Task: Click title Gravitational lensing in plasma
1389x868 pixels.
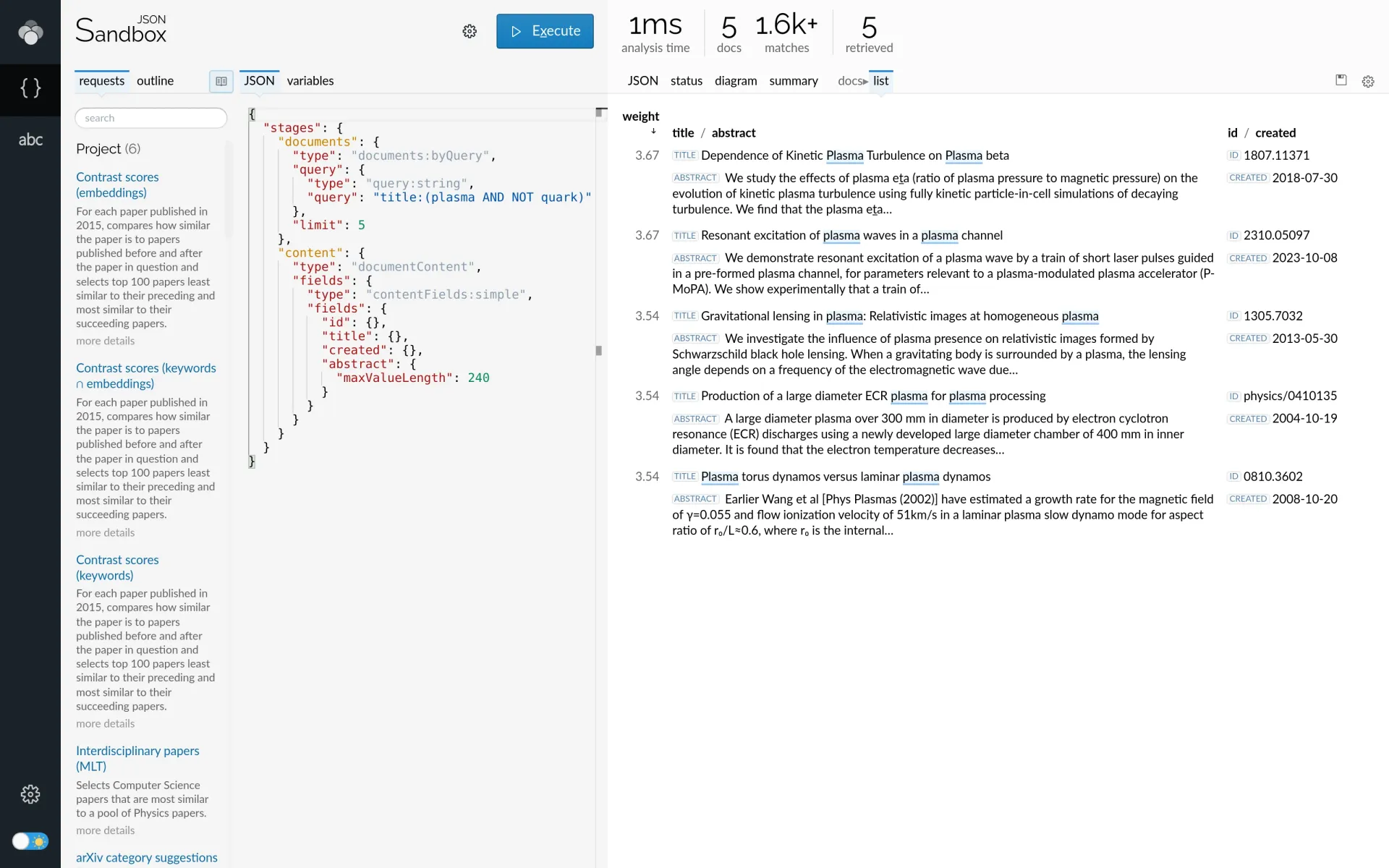Action: [x=900, y=316]
